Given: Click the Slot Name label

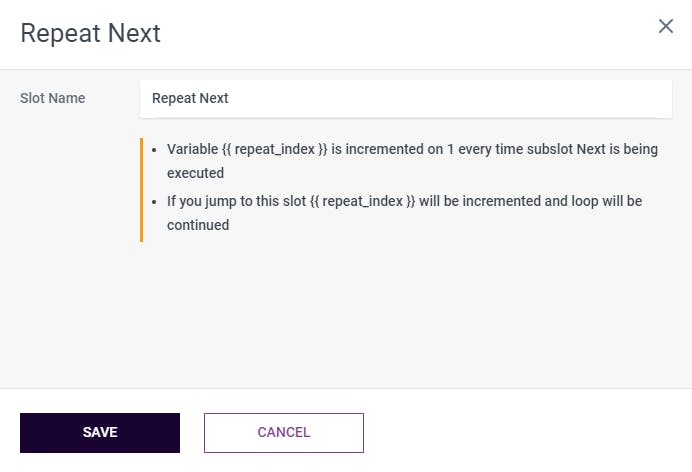Looking at the screenshot, I should pos(53,98).
